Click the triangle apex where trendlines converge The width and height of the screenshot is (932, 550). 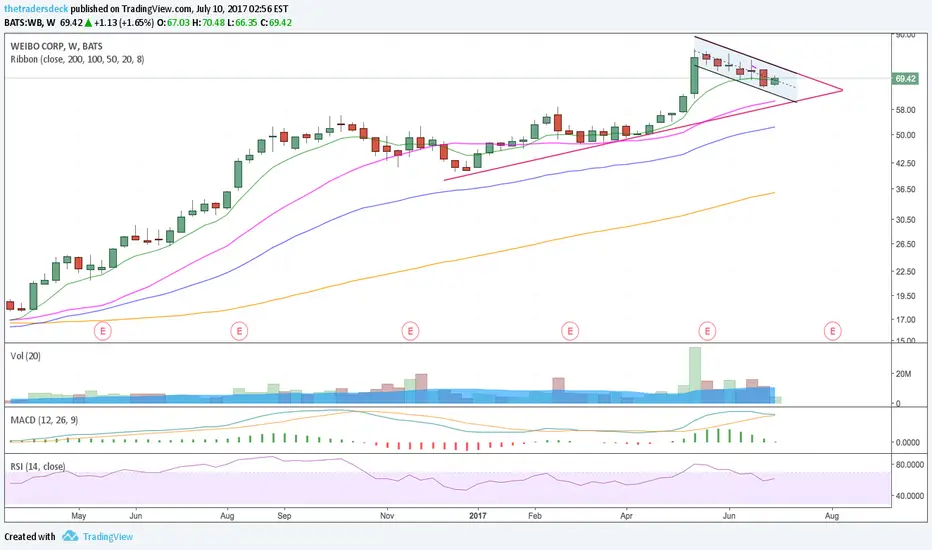[842, 90]
